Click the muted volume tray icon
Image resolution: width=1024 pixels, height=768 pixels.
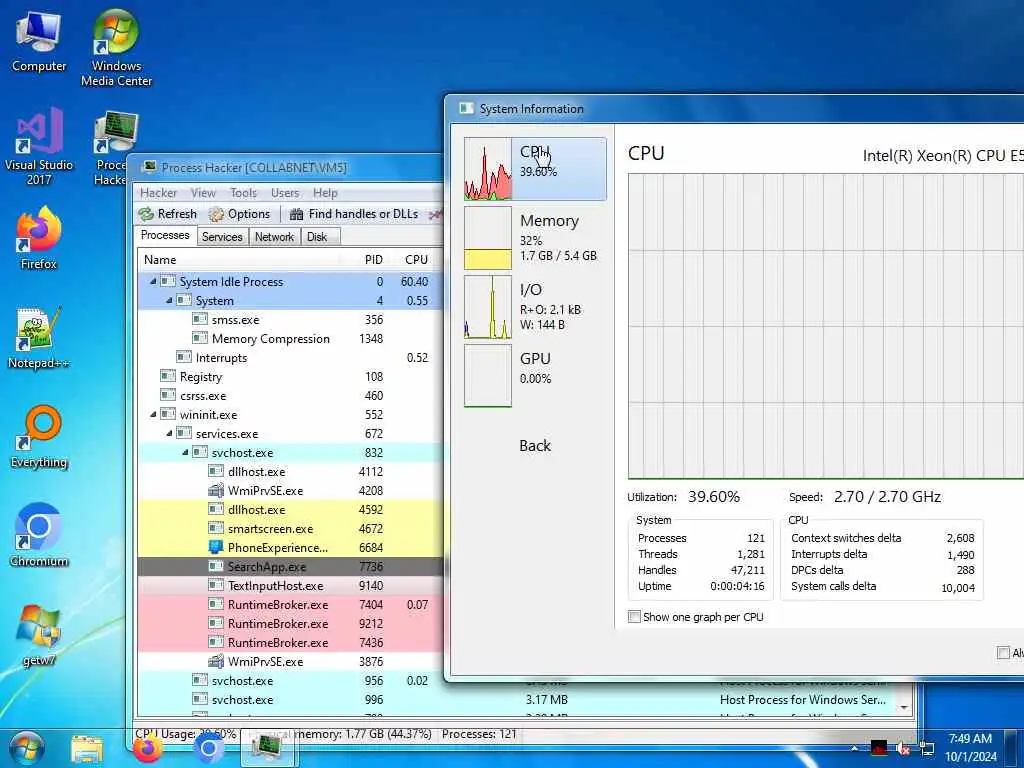click(903, 748)
